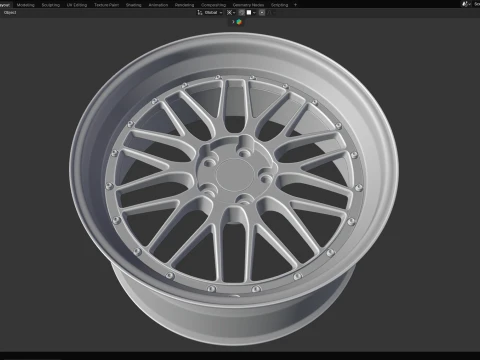
Task: Click the colorful add-on icon below header
Action: coord(239,22)
